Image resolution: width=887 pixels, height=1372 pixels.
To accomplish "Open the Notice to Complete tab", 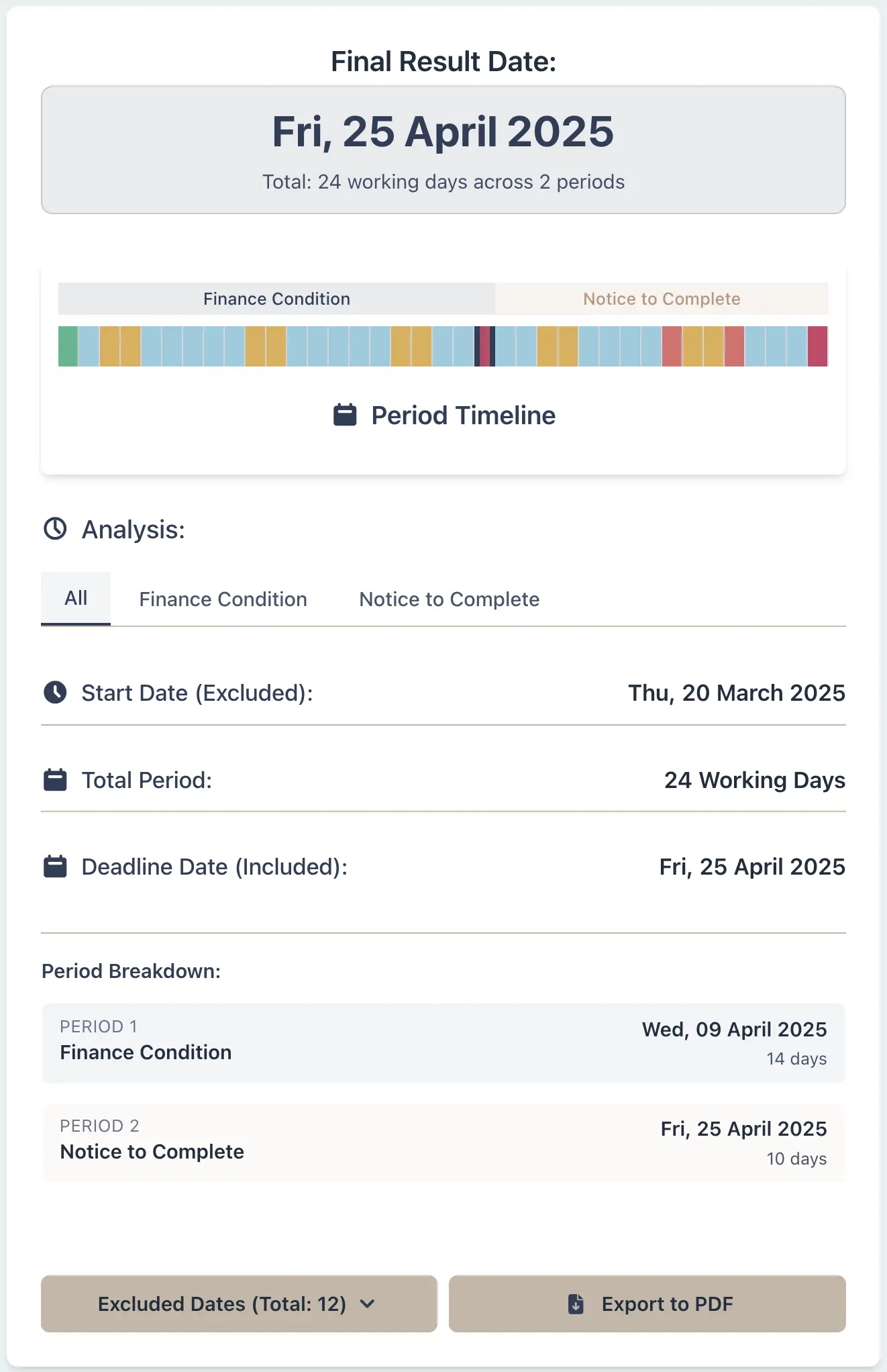I will 448,599.
